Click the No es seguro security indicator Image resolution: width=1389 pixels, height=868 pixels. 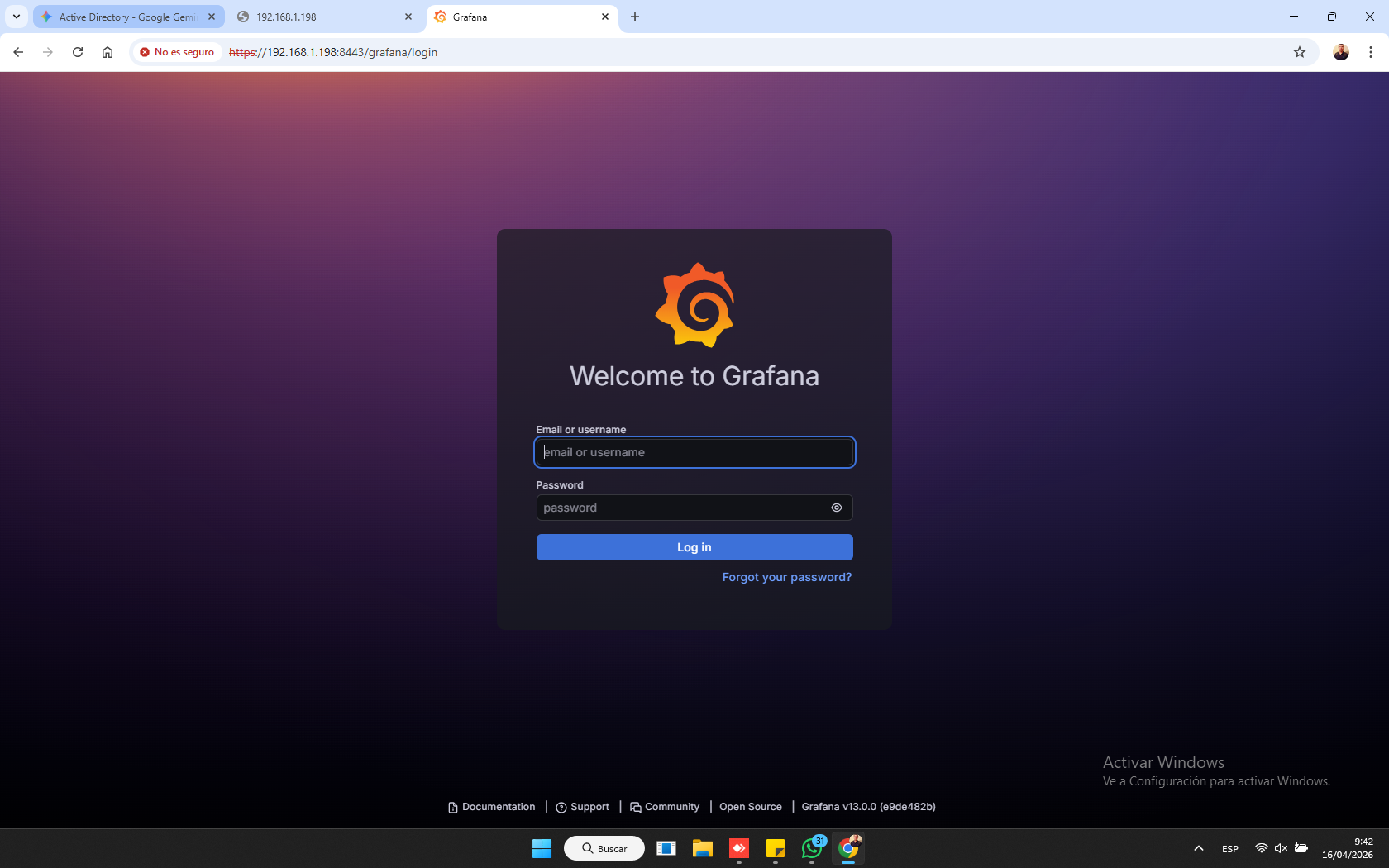[177, 52]
